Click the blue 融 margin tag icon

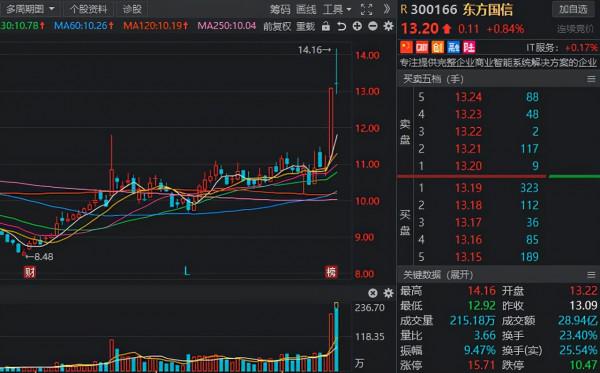453,47
